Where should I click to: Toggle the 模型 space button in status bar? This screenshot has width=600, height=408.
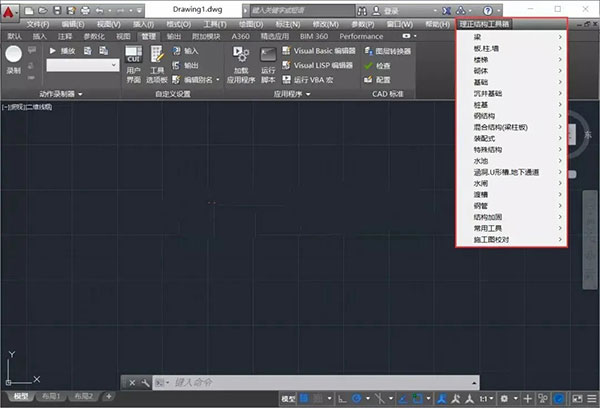coord(289,398)
